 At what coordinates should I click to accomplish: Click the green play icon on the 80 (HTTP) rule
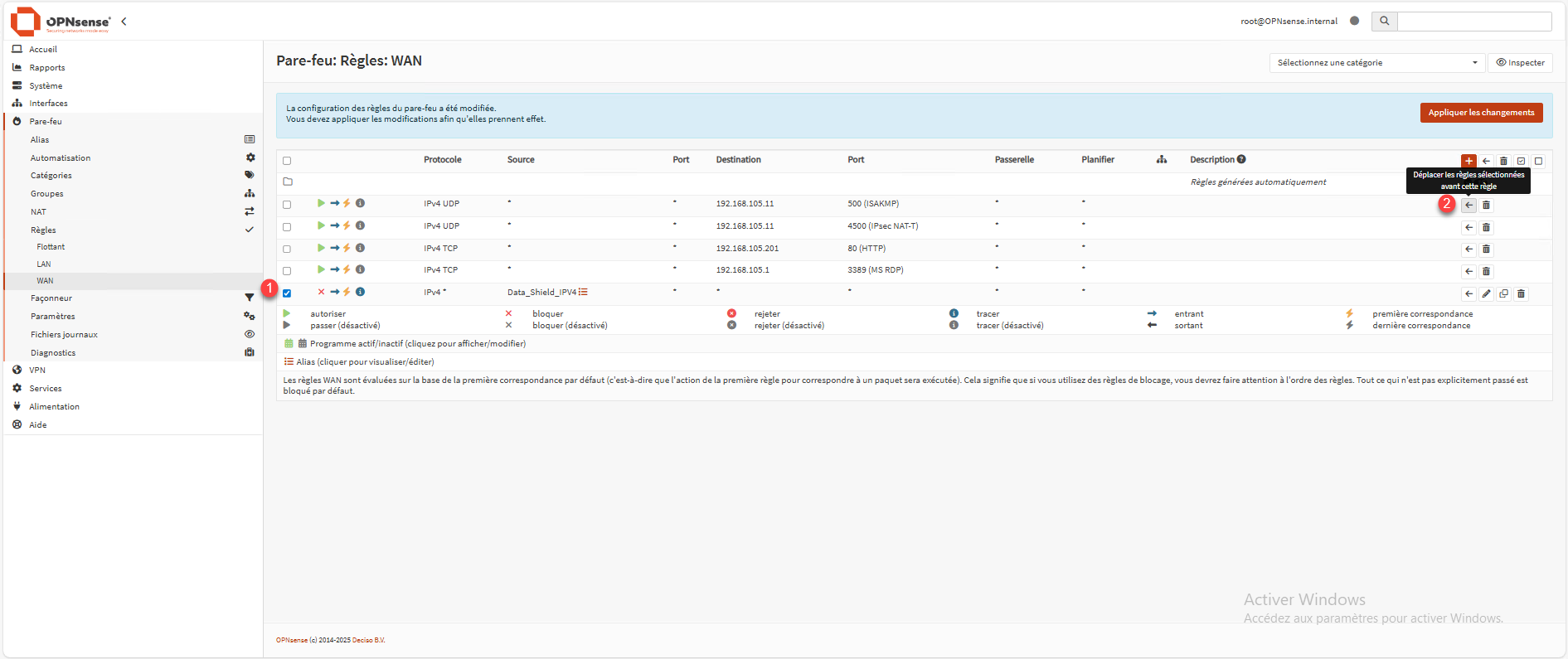coord(321,248)
